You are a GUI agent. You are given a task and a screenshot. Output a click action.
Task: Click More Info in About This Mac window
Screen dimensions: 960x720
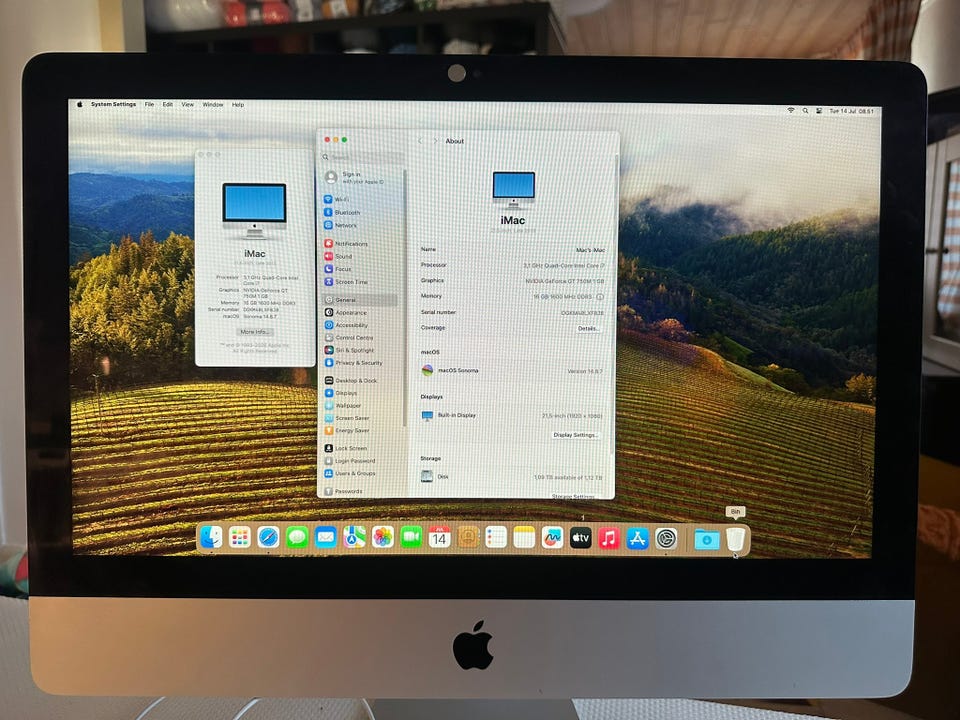(x=255, y=332)
